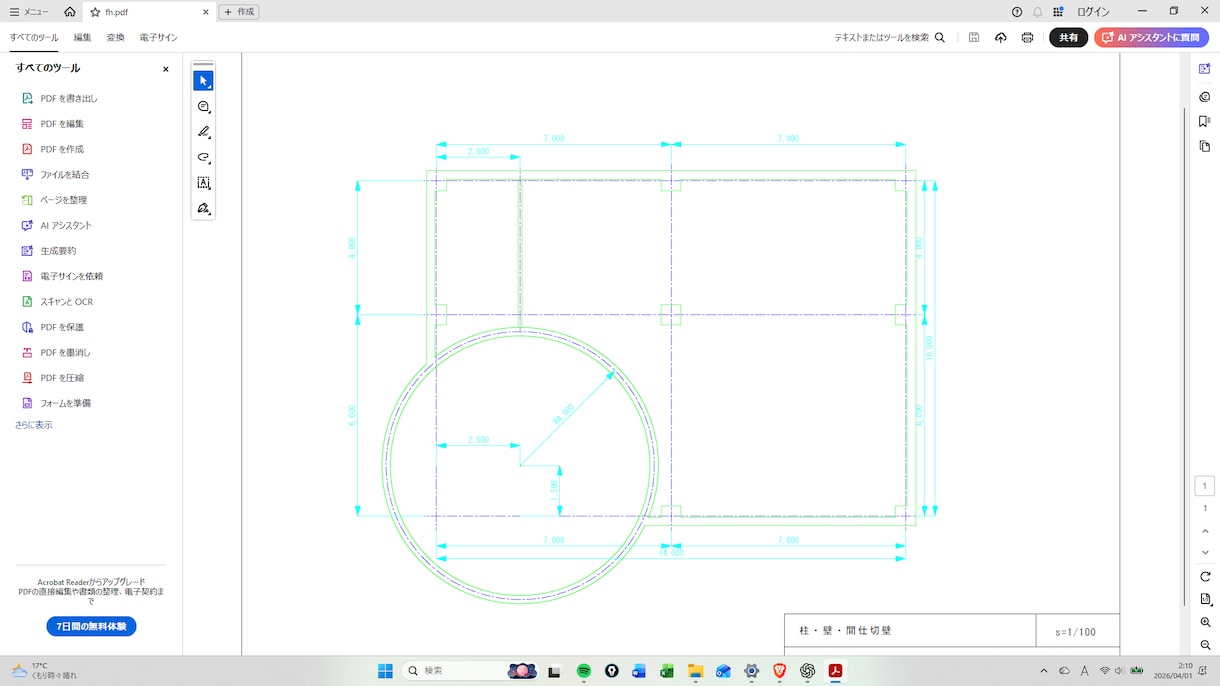Open the メニュー hamburger menu

point(29,12)
